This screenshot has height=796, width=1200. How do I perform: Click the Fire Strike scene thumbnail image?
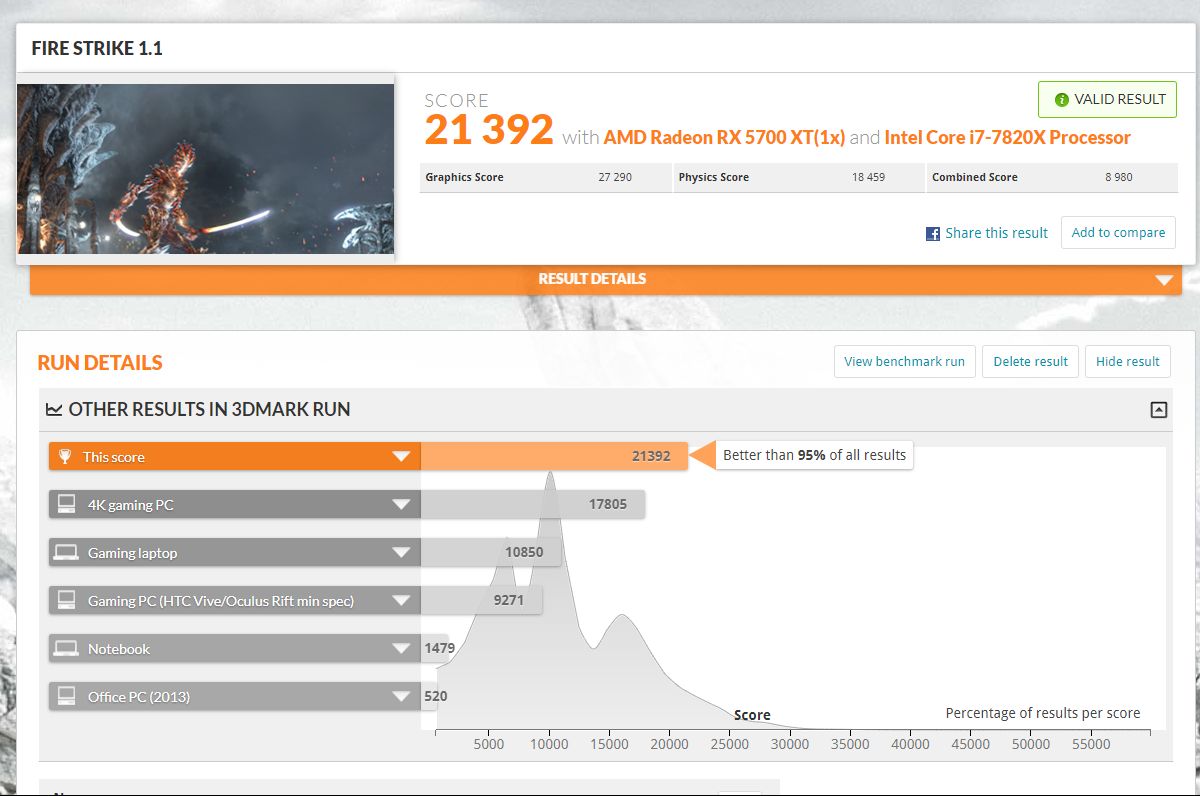tap(206, 169)
